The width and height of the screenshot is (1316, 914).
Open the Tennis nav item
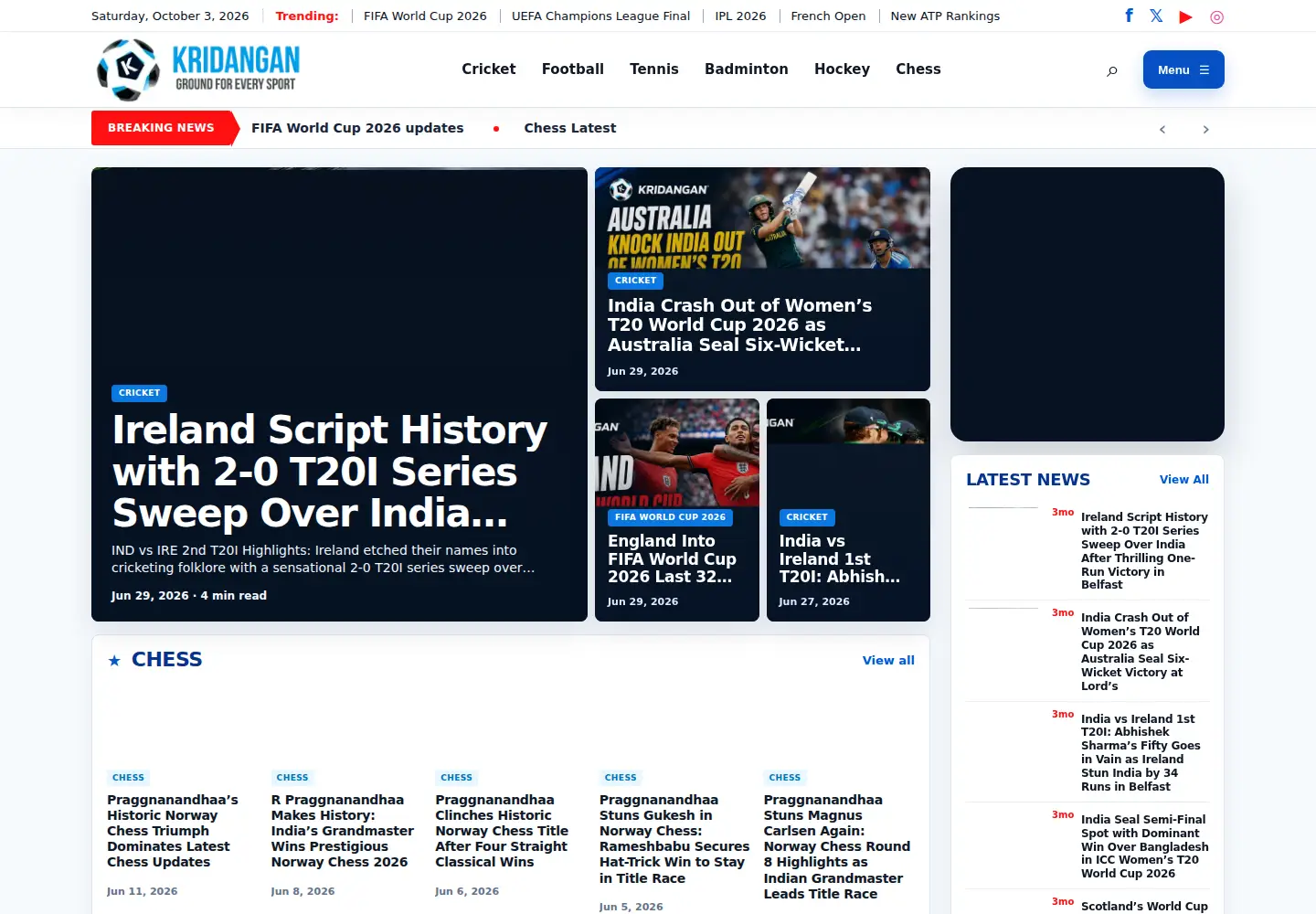click(654, 69)
